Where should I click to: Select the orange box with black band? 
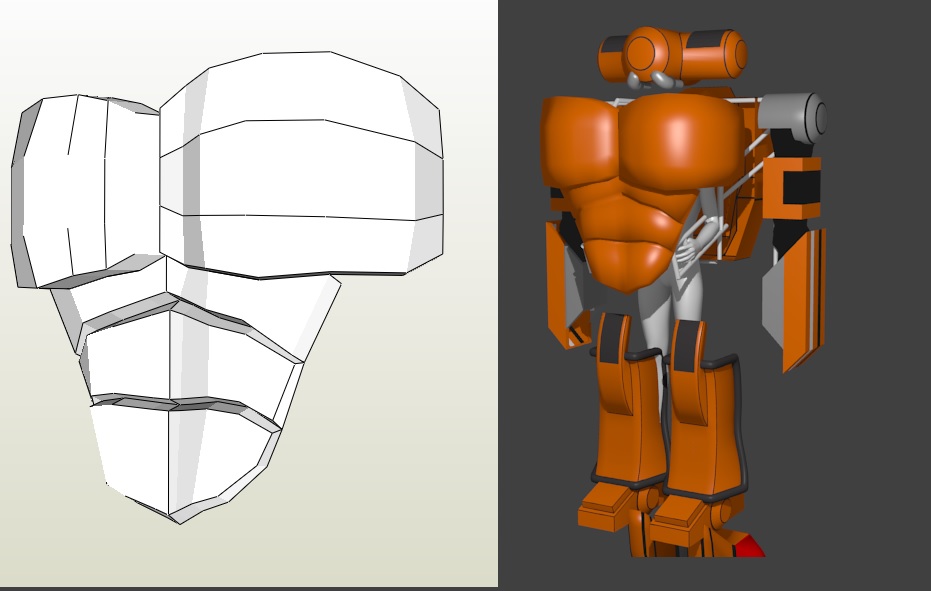[792, 188]
